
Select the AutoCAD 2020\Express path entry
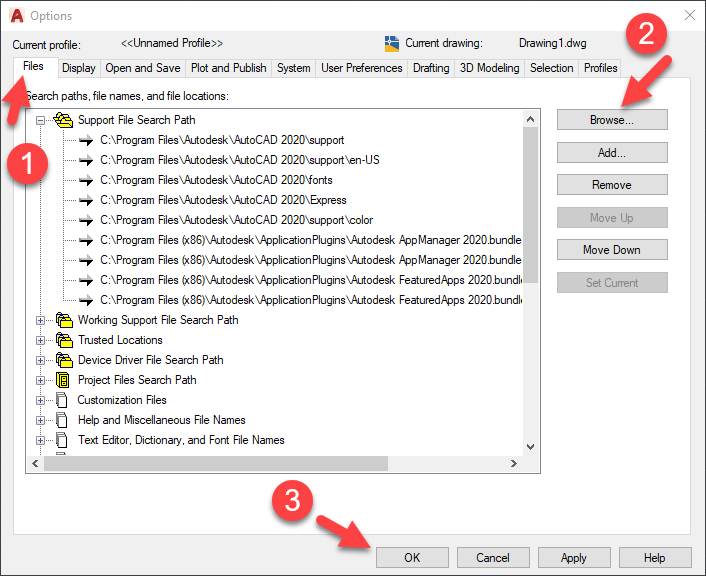coord(223,200)
